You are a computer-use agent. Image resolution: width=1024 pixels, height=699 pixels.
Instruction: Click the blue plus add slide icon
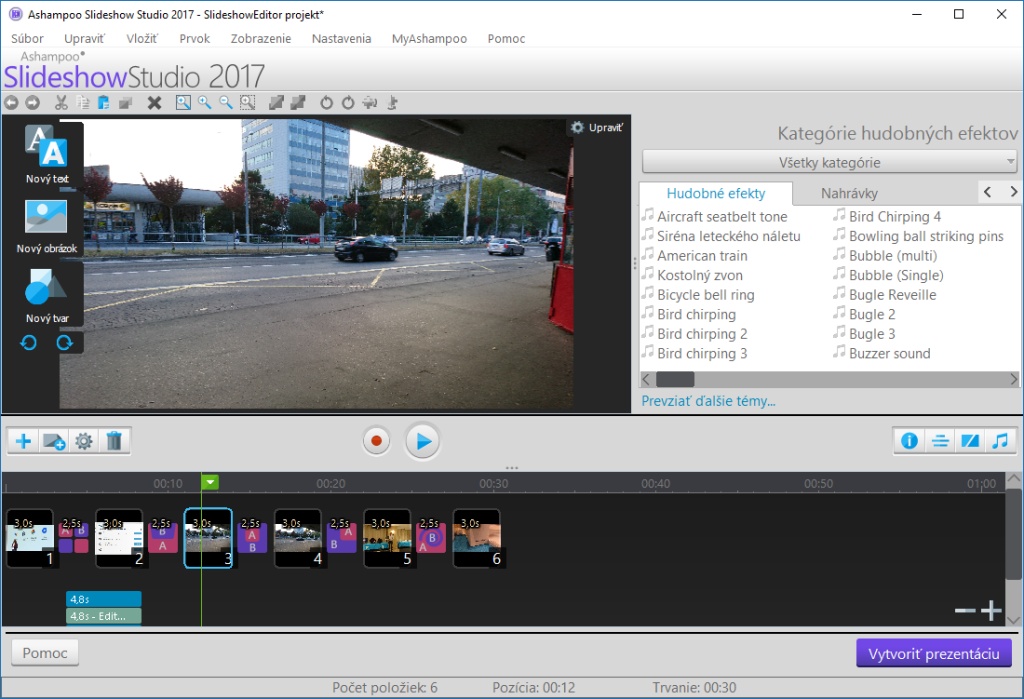pos(24,441)
